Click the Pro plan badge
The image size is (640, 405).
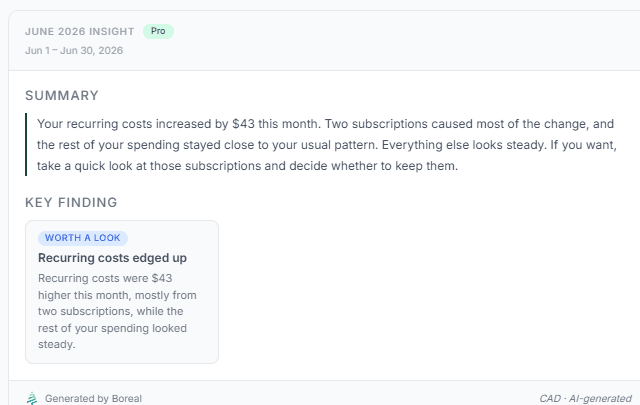[158, 31]
